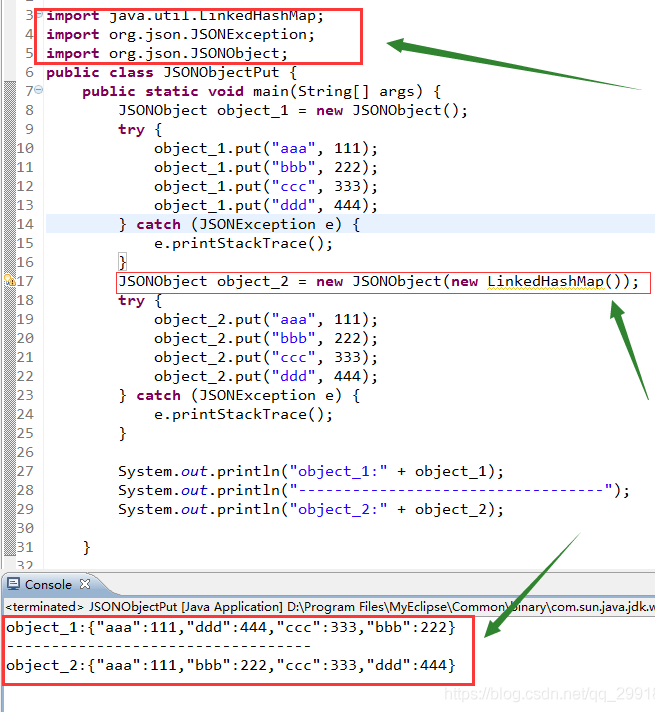Click "e.printStackTrace();" on line 15
This screenshot has height=712, width=655.
click(243, 244)
